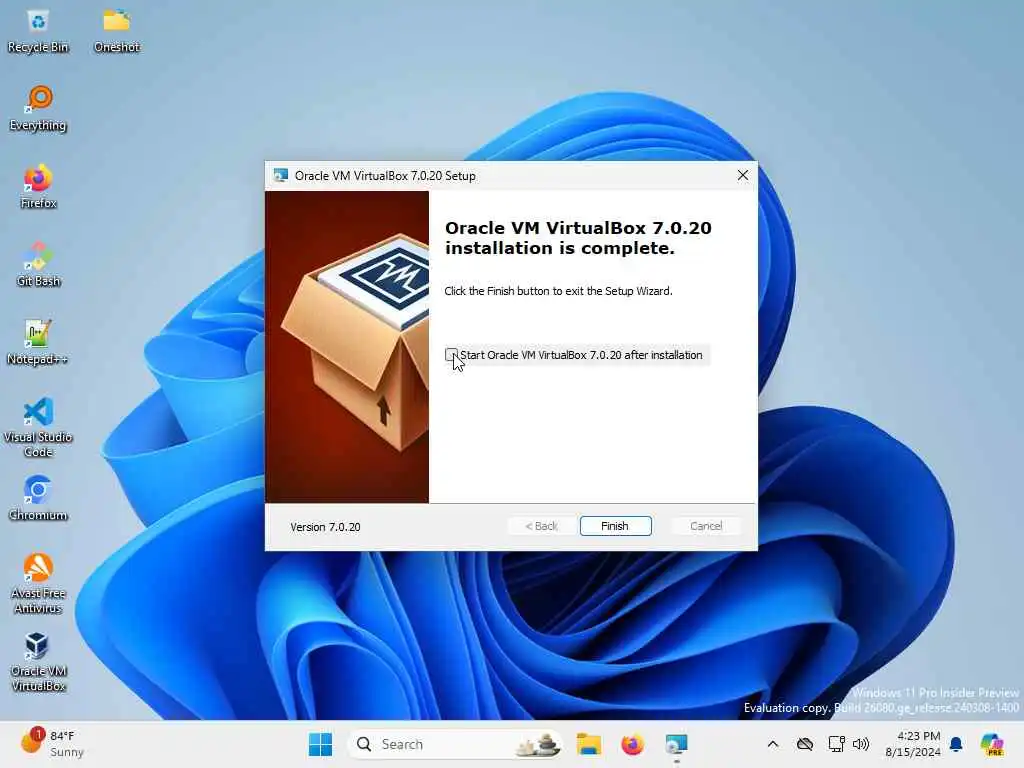Click 'Click the Finish button to exit' text

point(558,291)
